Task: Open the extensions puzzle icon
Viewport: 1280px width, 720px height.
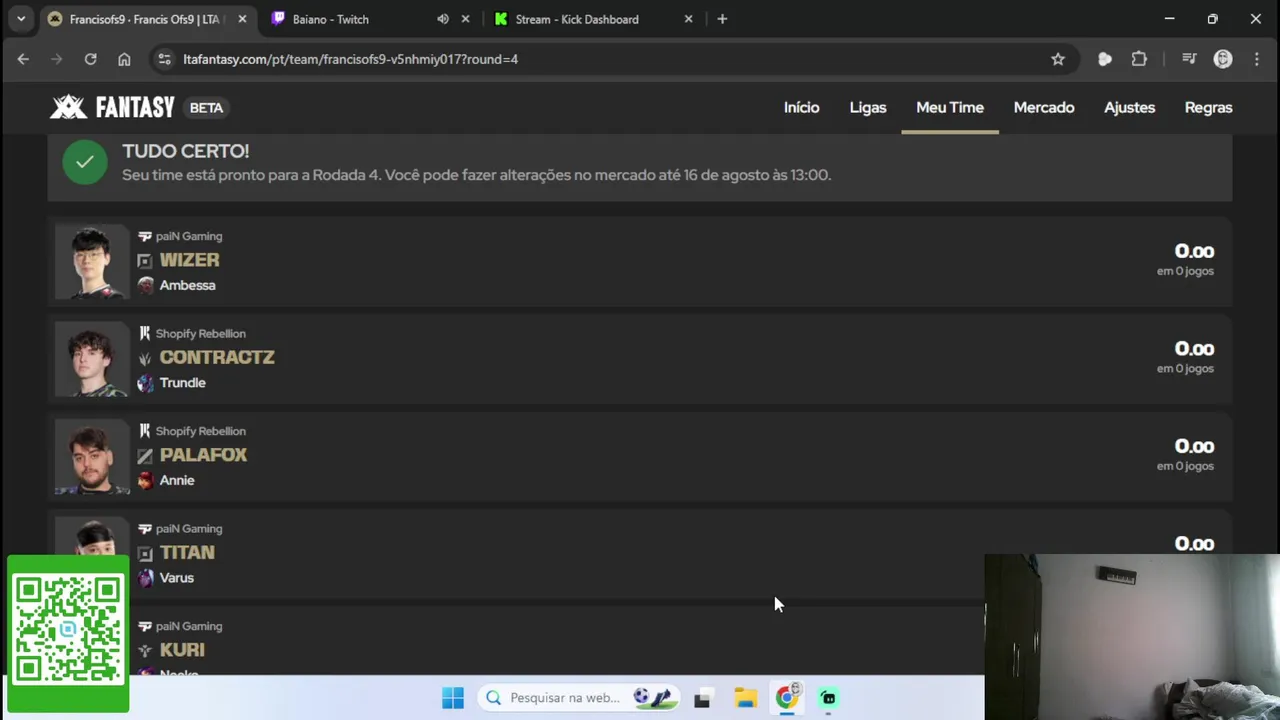Action: point(1139,59)
